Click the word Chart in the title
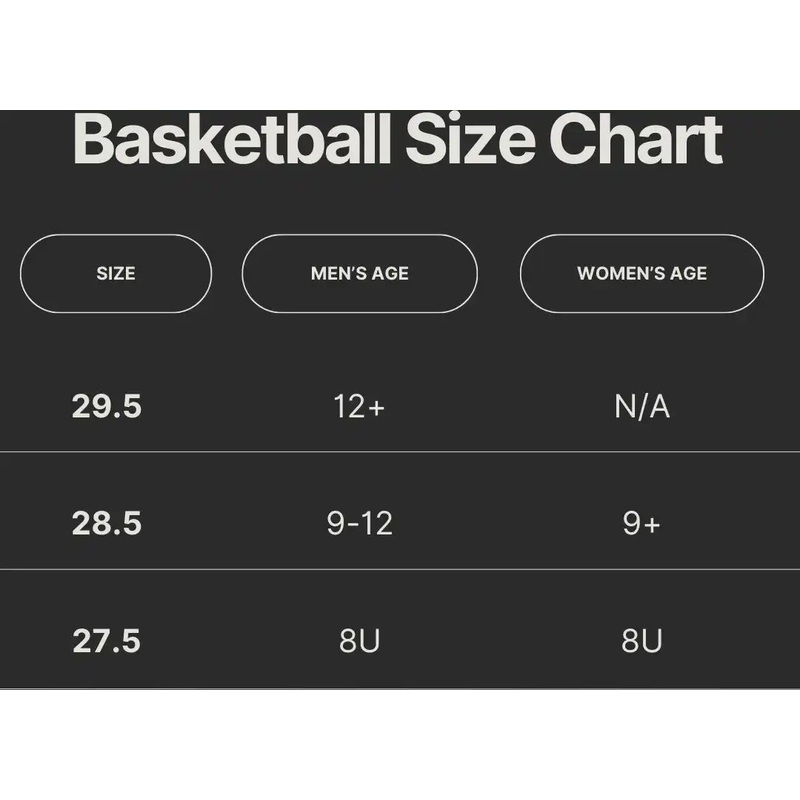The height and width of the screenshot is (800, 800). click(635, 141)
